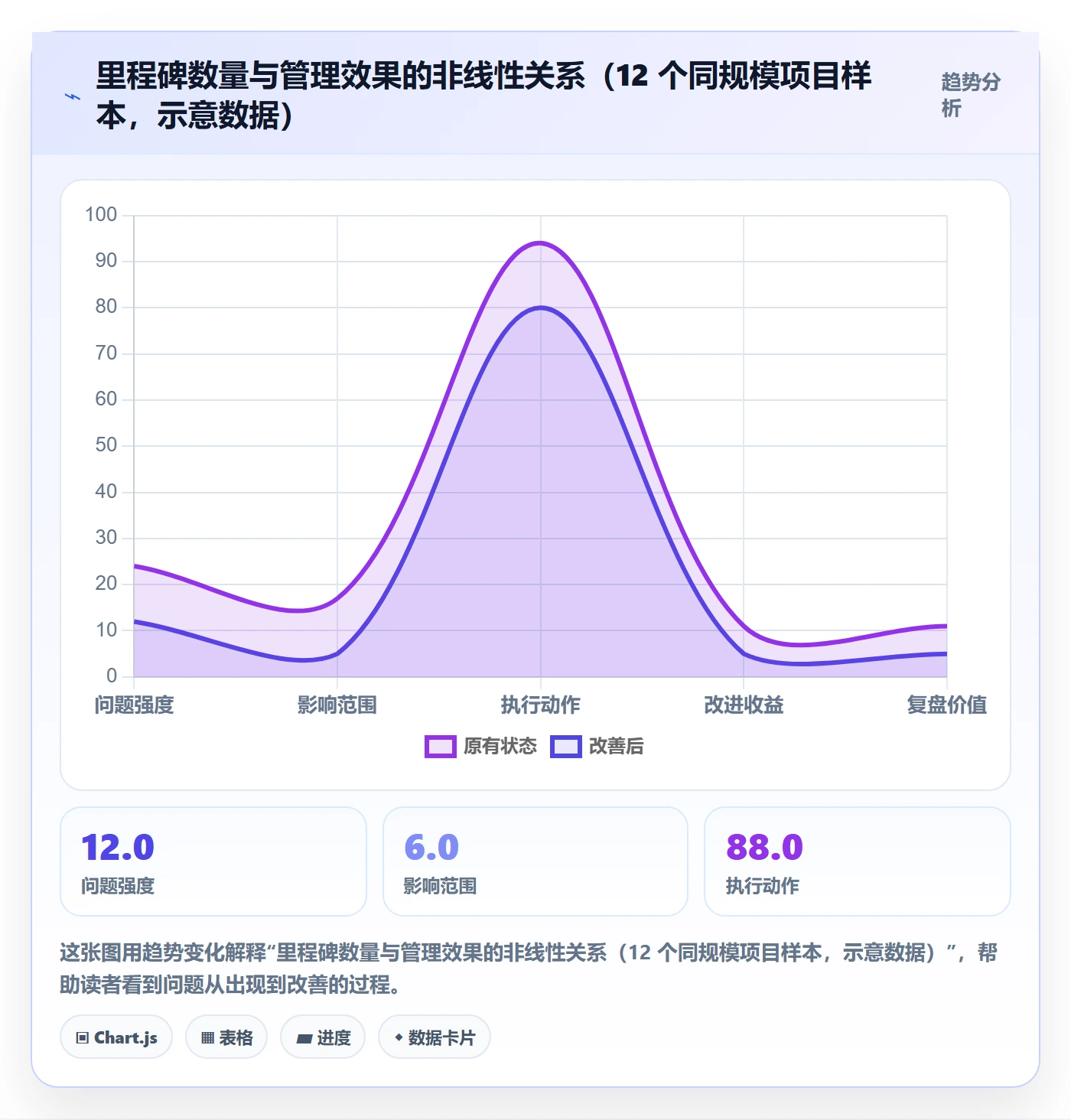Click the 趋势分析 label in the header
Screen dimensions: 1071x1120
coord(971,95)
